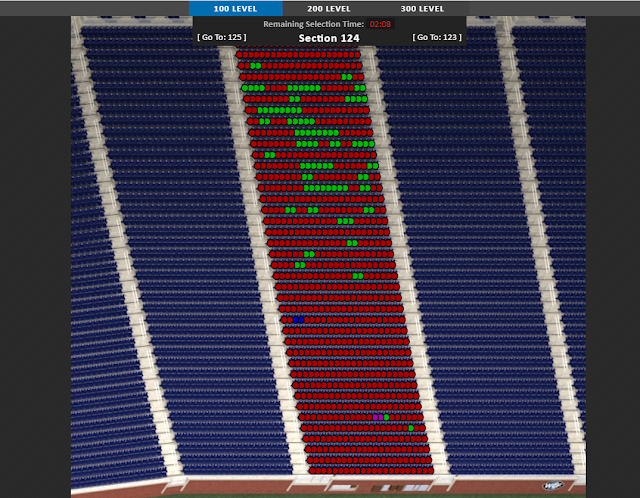Pick the left purple seat
Screen dimensions: 640x498
click(376, 418)
